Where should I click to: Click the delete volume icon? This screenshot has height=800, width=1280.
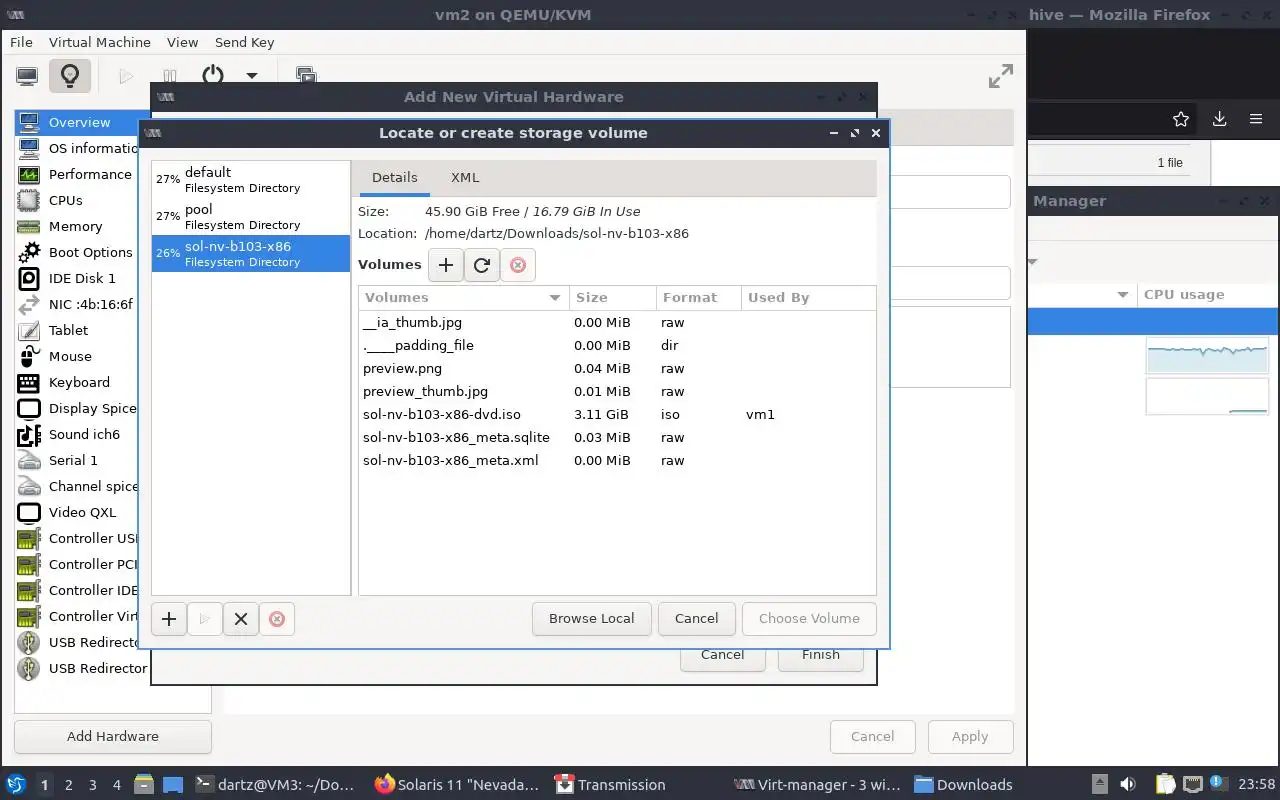click(518, 265)
